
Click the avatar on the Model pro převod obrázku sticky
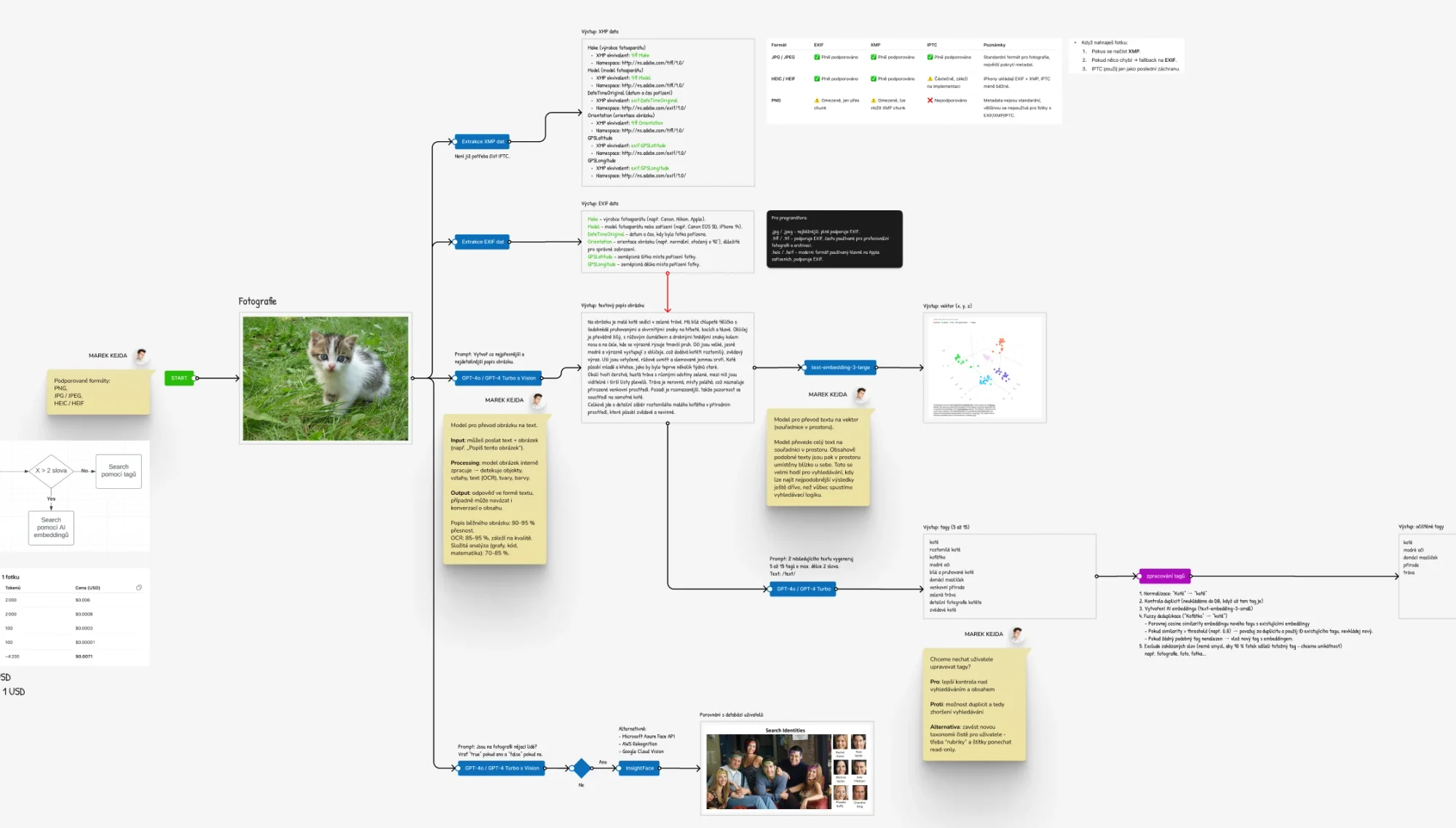click(537, 399)
